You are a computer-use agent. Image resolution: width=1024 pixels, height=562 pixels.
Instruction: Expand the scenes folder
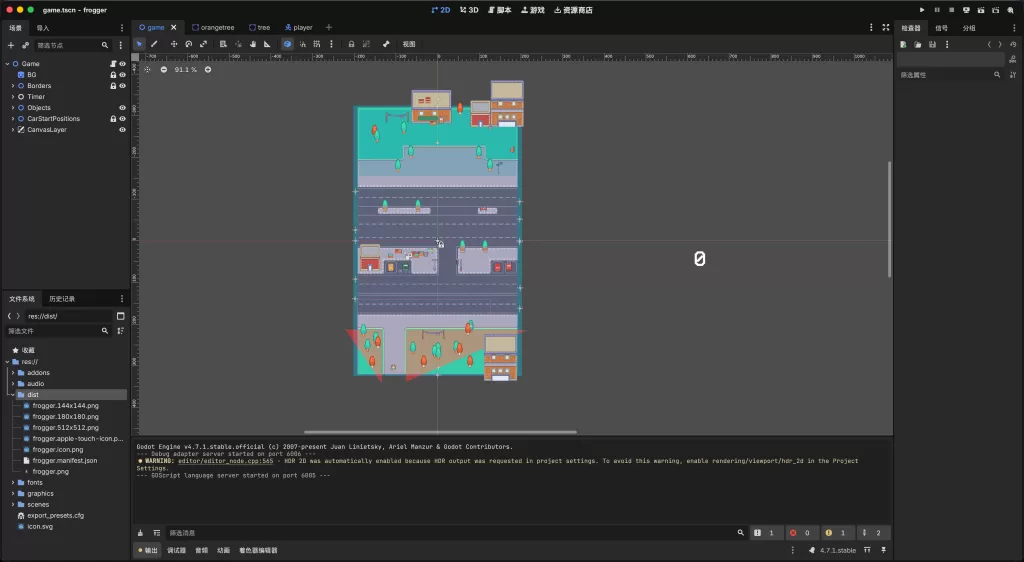(13, 505)
